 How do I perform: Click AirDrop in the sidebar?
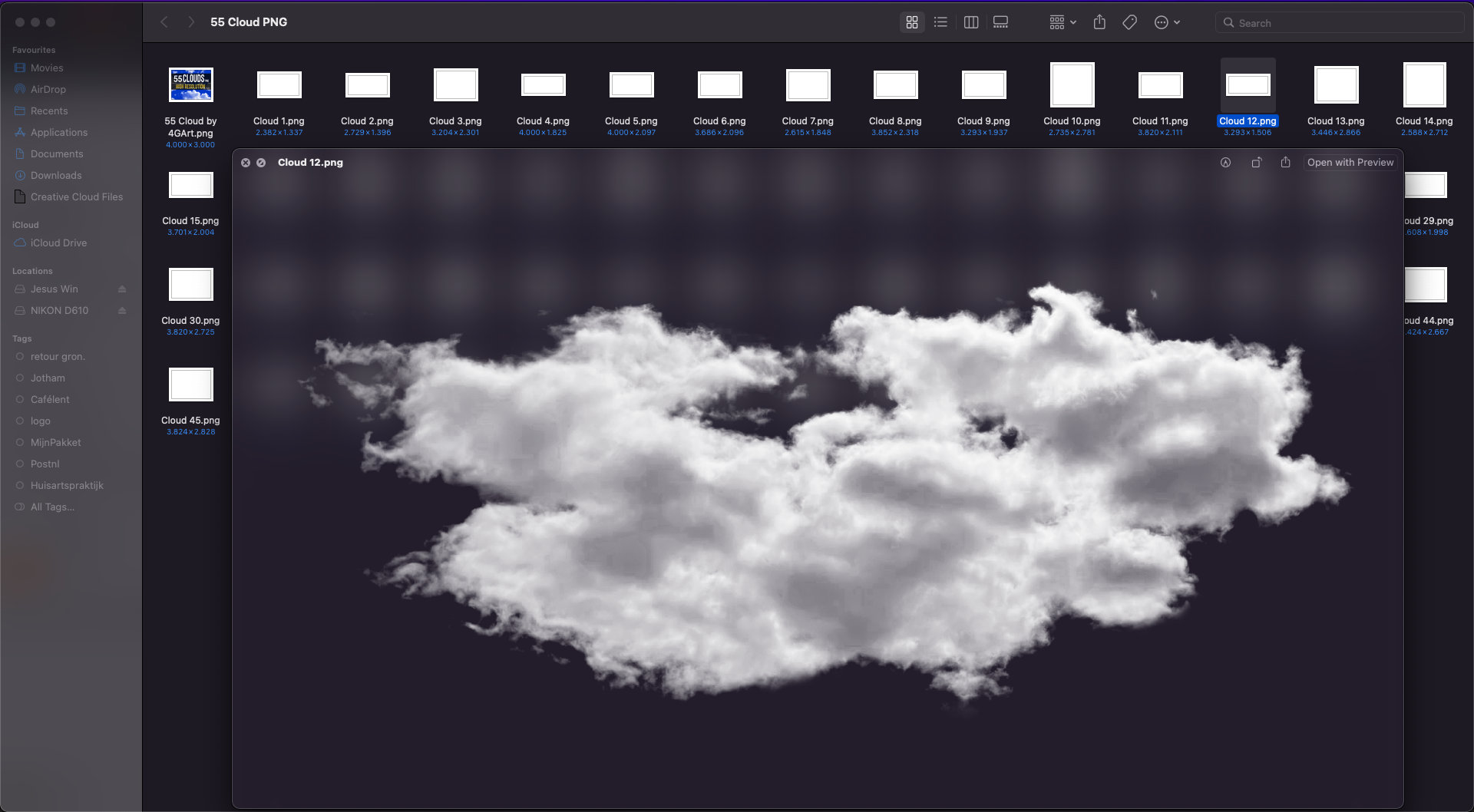point(48,89)
